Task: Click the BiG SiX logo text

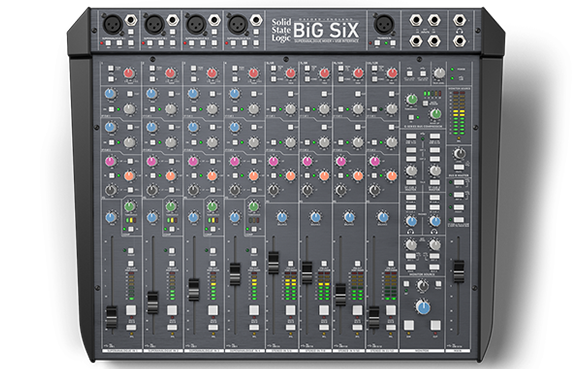Action: [326, 31]
